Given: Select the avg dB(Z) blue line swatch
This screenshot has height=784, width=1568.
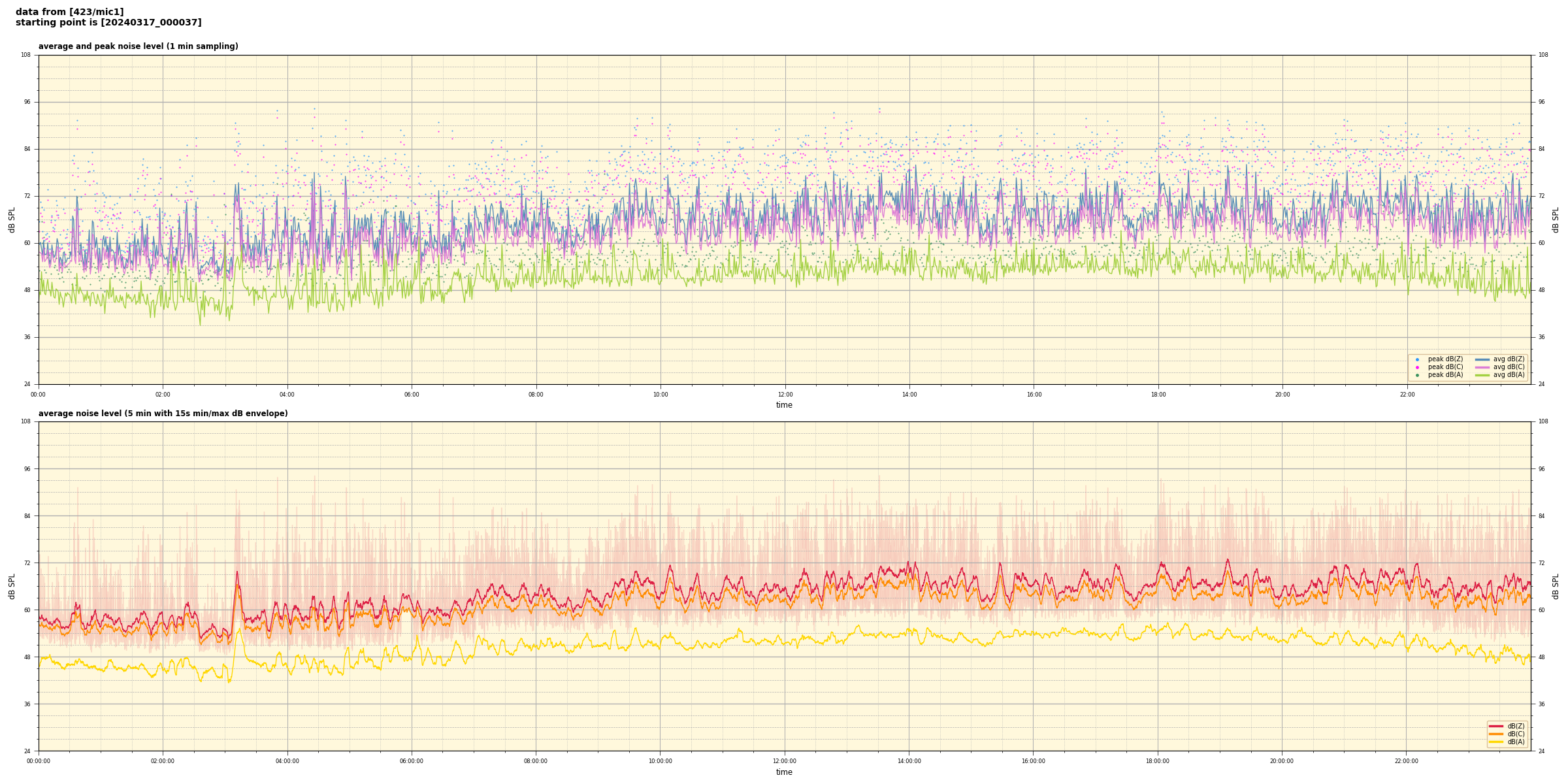Looking at the screenshot, I should [1482, 359].
